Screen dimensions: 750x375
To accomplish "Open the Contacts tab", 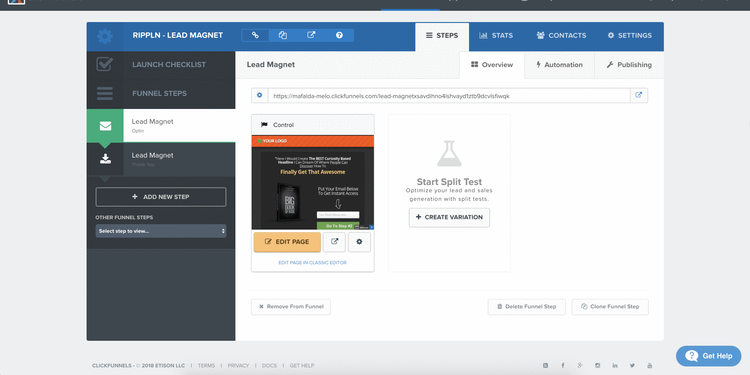I will coord(561,36).
